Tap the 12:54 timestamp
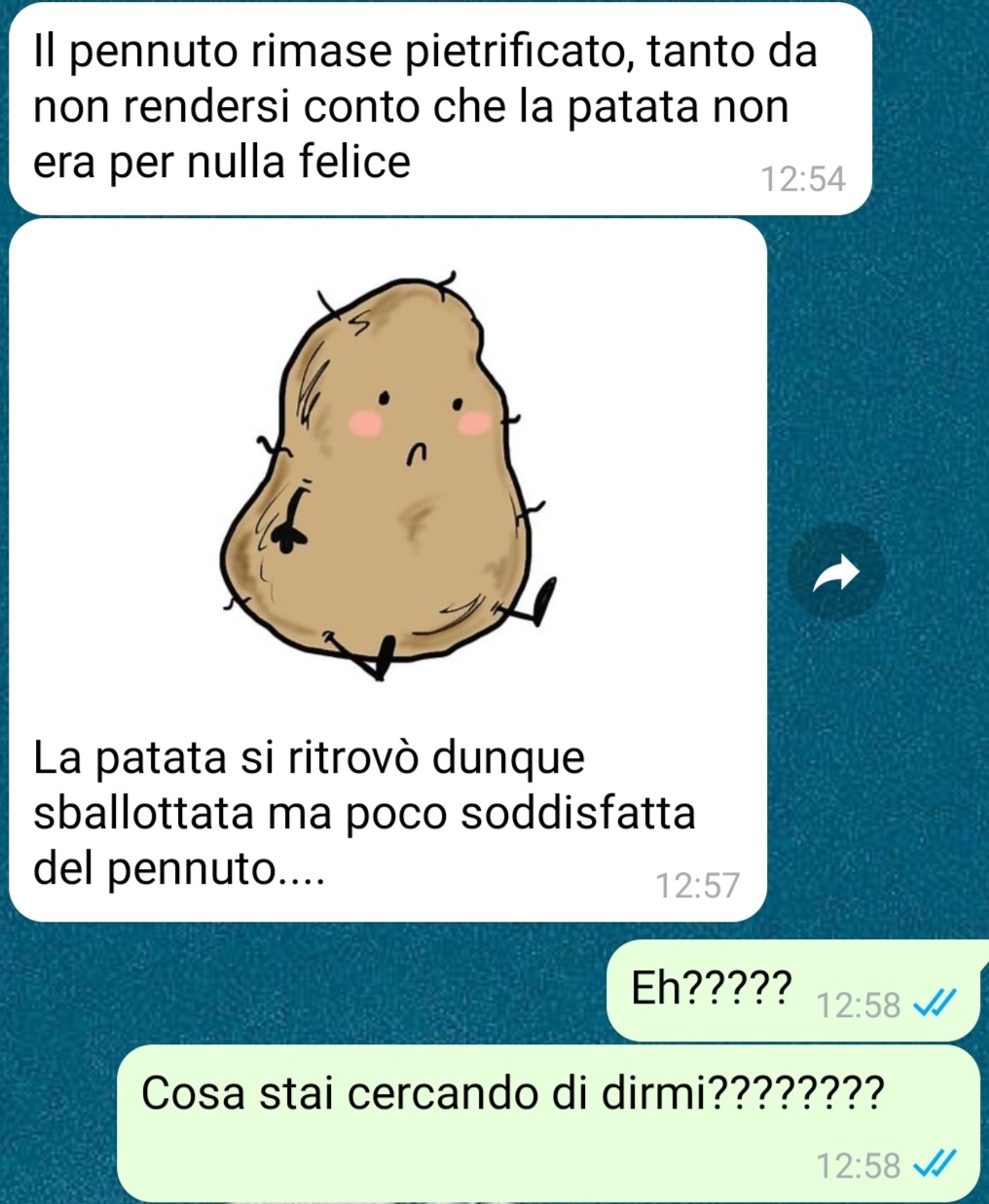989x1204 pixels. pyautogui.click(x=803, y=180)
